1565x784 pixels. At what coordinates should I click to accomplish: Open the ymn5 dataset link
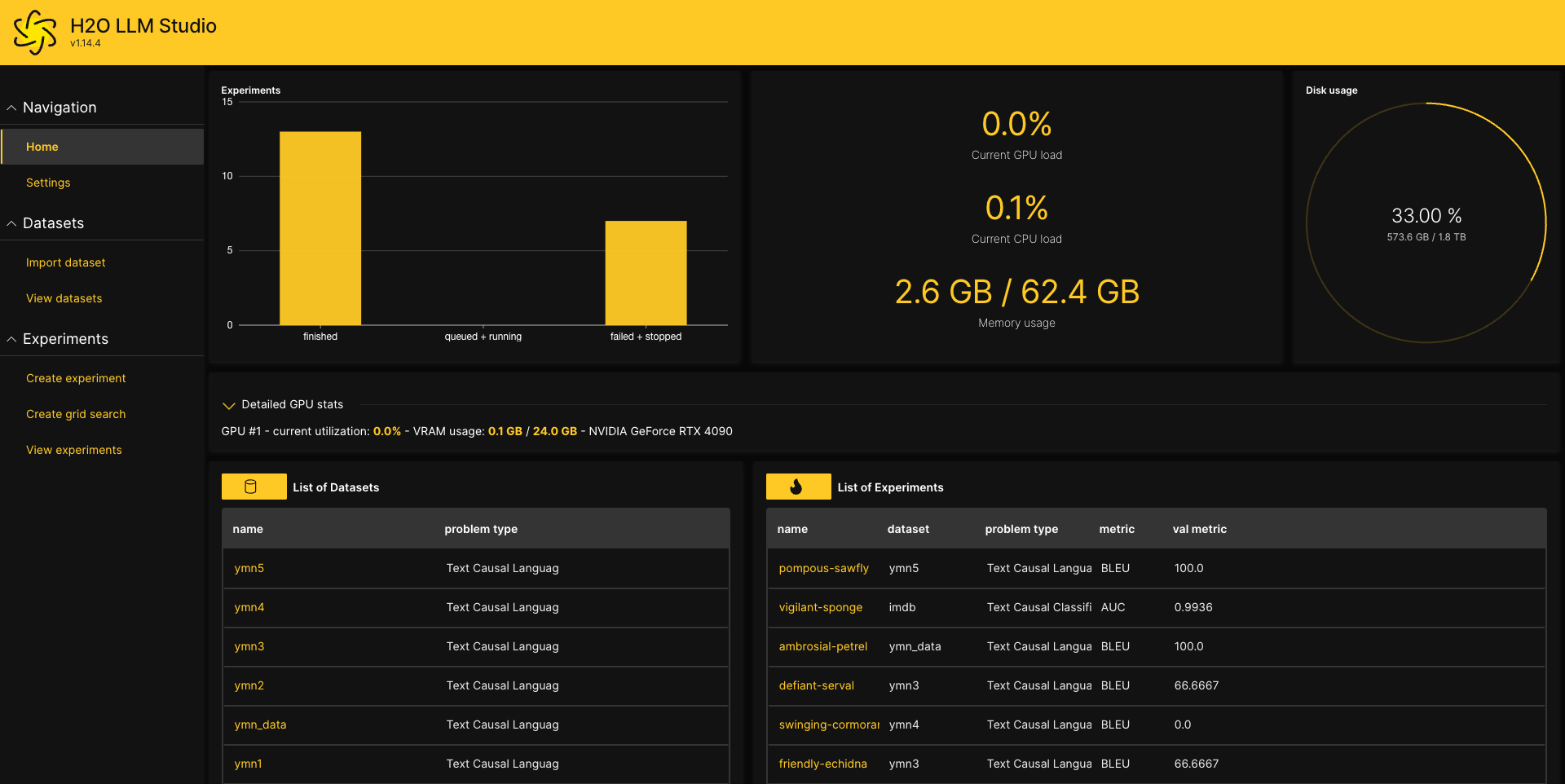click(x=249, y=568)
